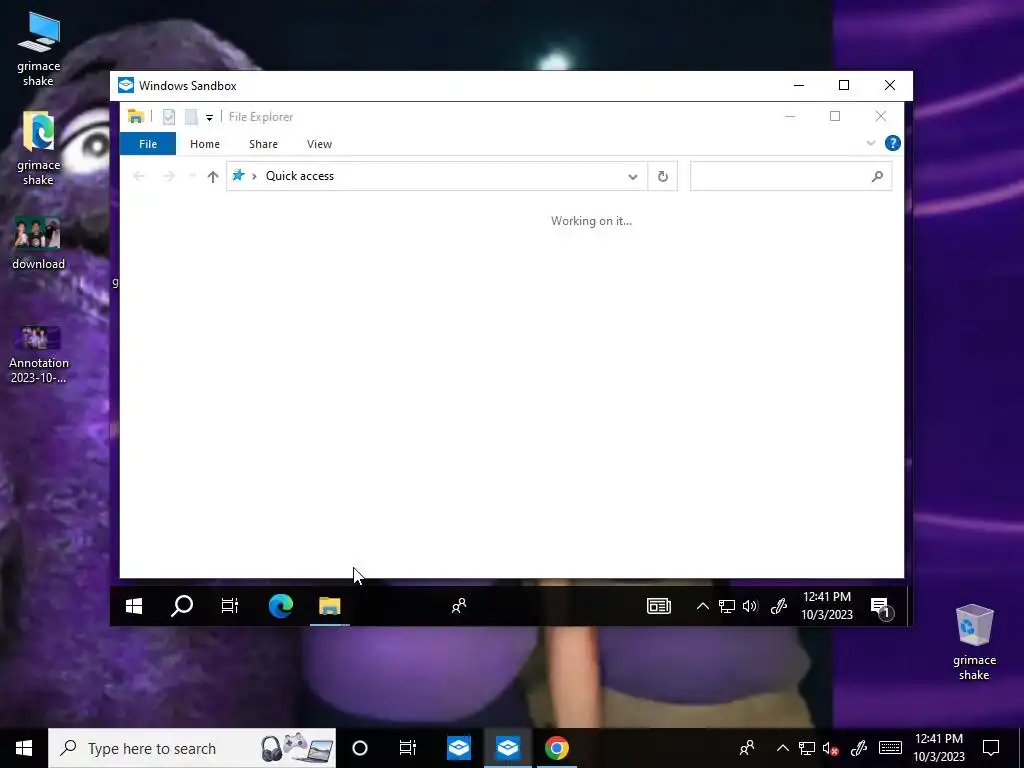1024x768 pixels.
Task: Maximize the Windows Sandbox window
Action: [x=844, y=86]
